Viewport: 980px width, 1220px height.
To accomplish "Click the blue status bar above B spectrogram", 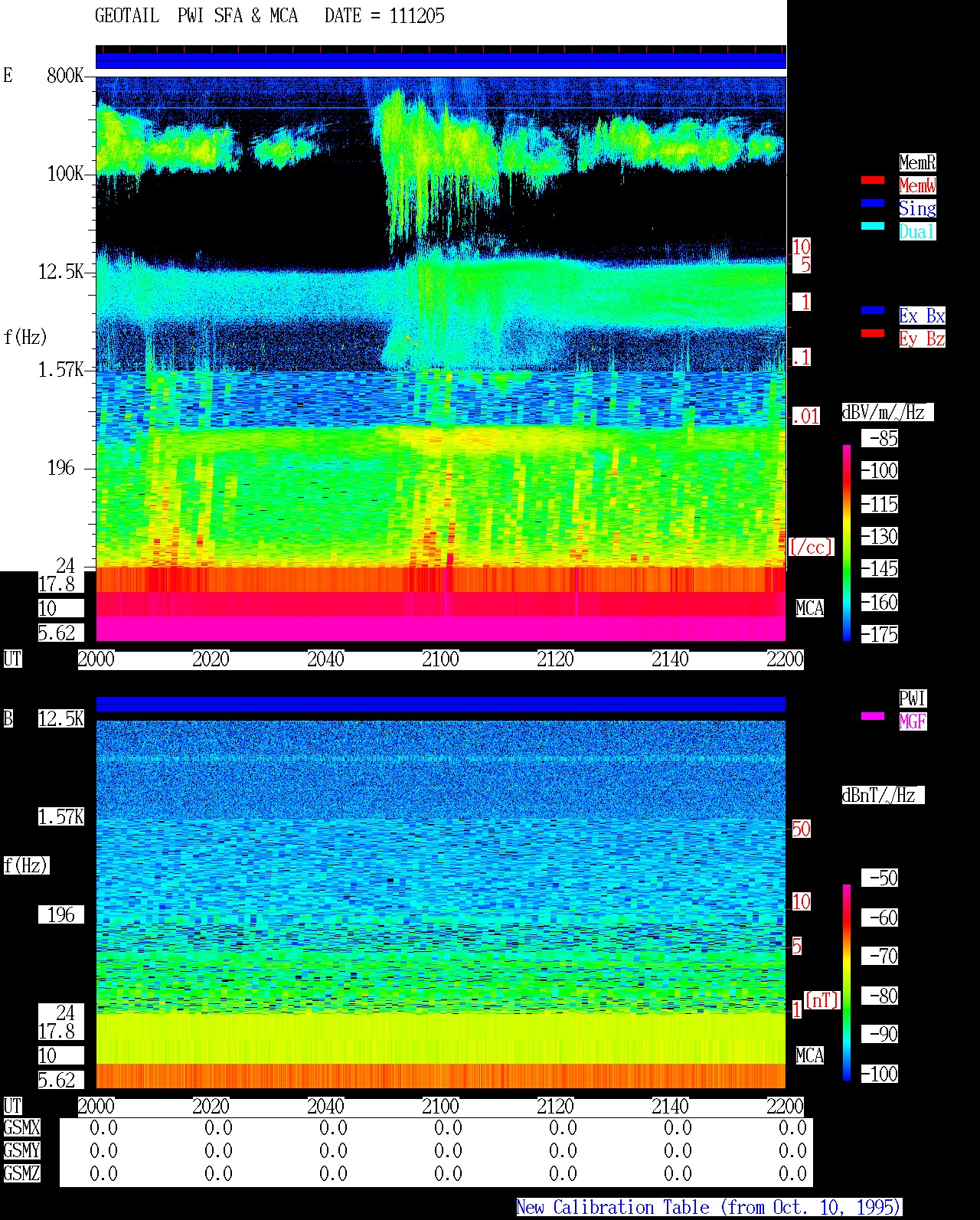I will (x=441, y=704).
